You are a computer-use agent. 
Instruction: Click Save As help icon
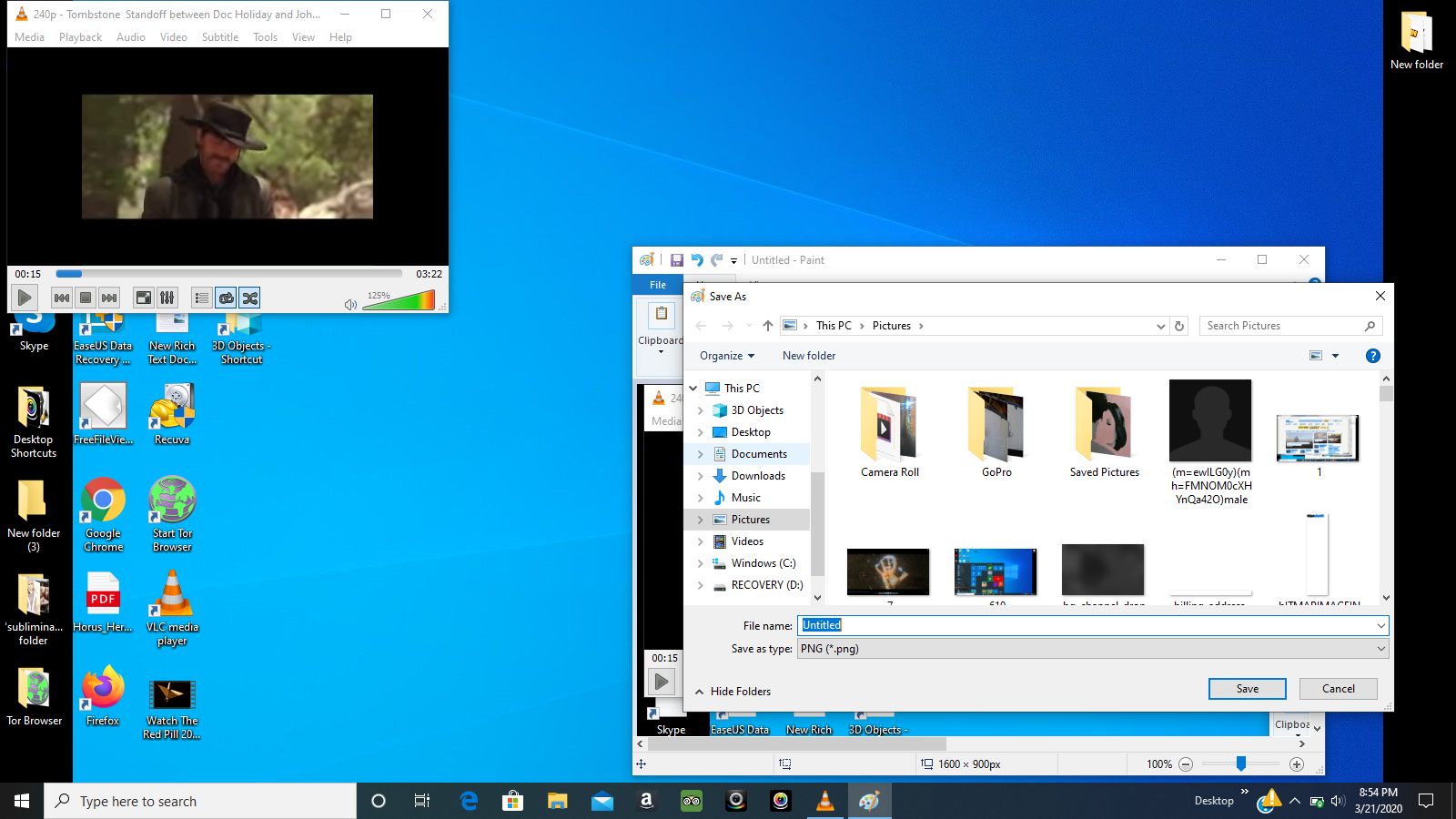[x=1373, y=356]
